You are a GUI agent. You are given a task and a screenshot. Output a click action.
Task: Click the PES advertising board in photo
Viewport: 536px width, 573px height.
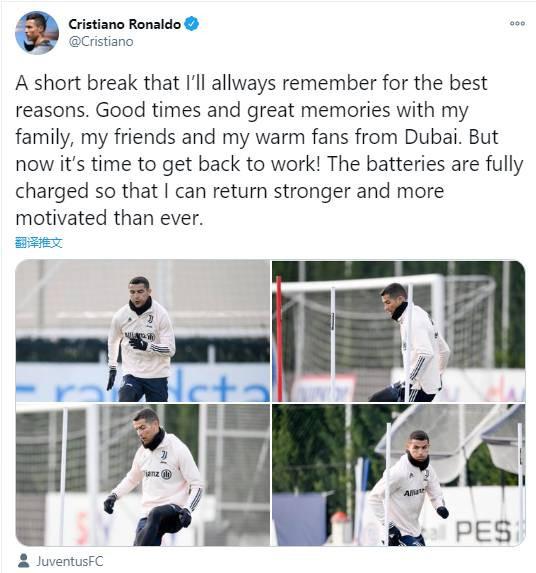pyautogui.click(x=484, y=531)
